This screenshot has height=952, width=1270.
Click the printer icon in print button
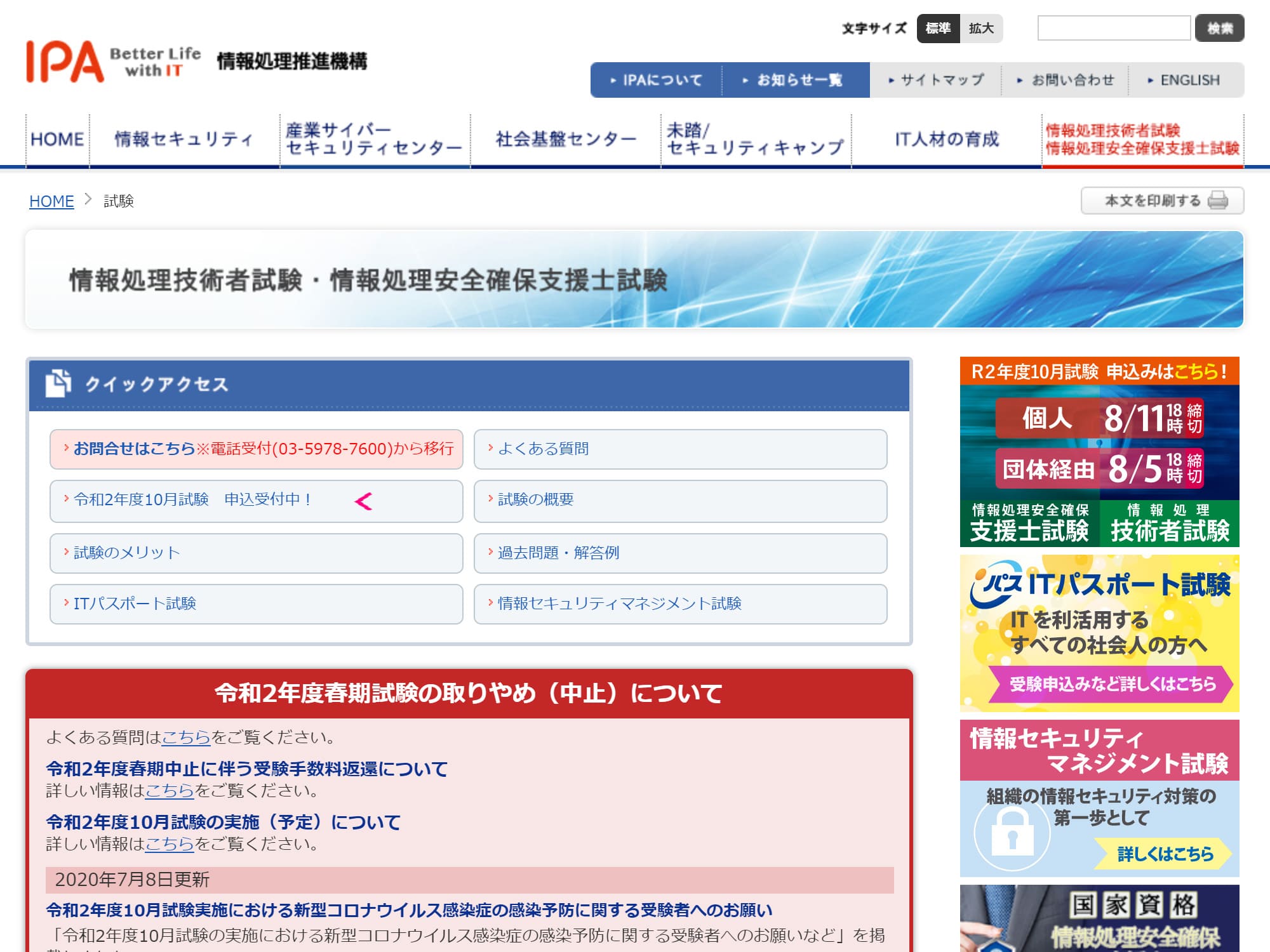[x=1218, y=201]
